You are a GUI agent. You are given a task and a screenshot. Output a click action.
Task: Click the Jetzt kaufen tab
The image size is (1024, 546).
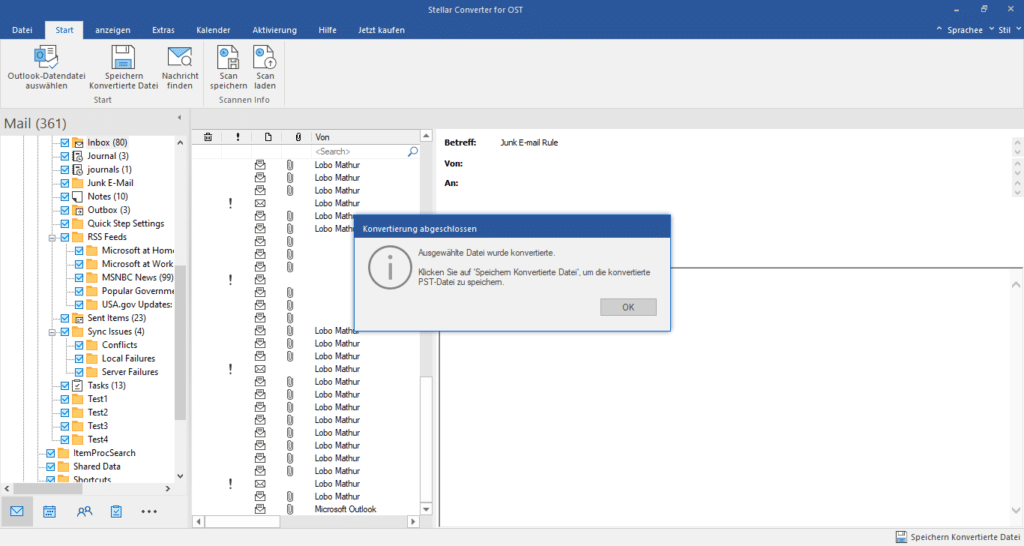coord(381,30)
